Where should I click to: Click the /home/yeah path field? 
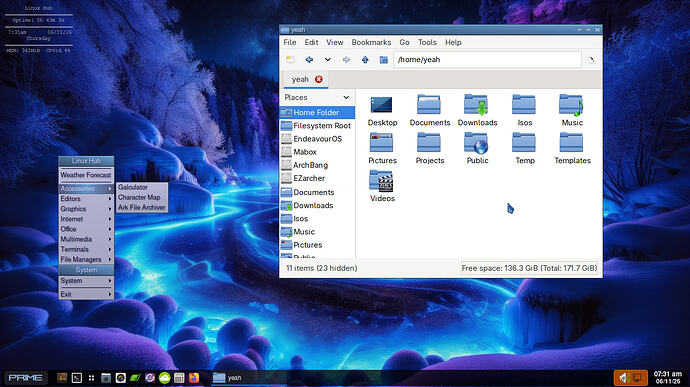tap(487, 59)
